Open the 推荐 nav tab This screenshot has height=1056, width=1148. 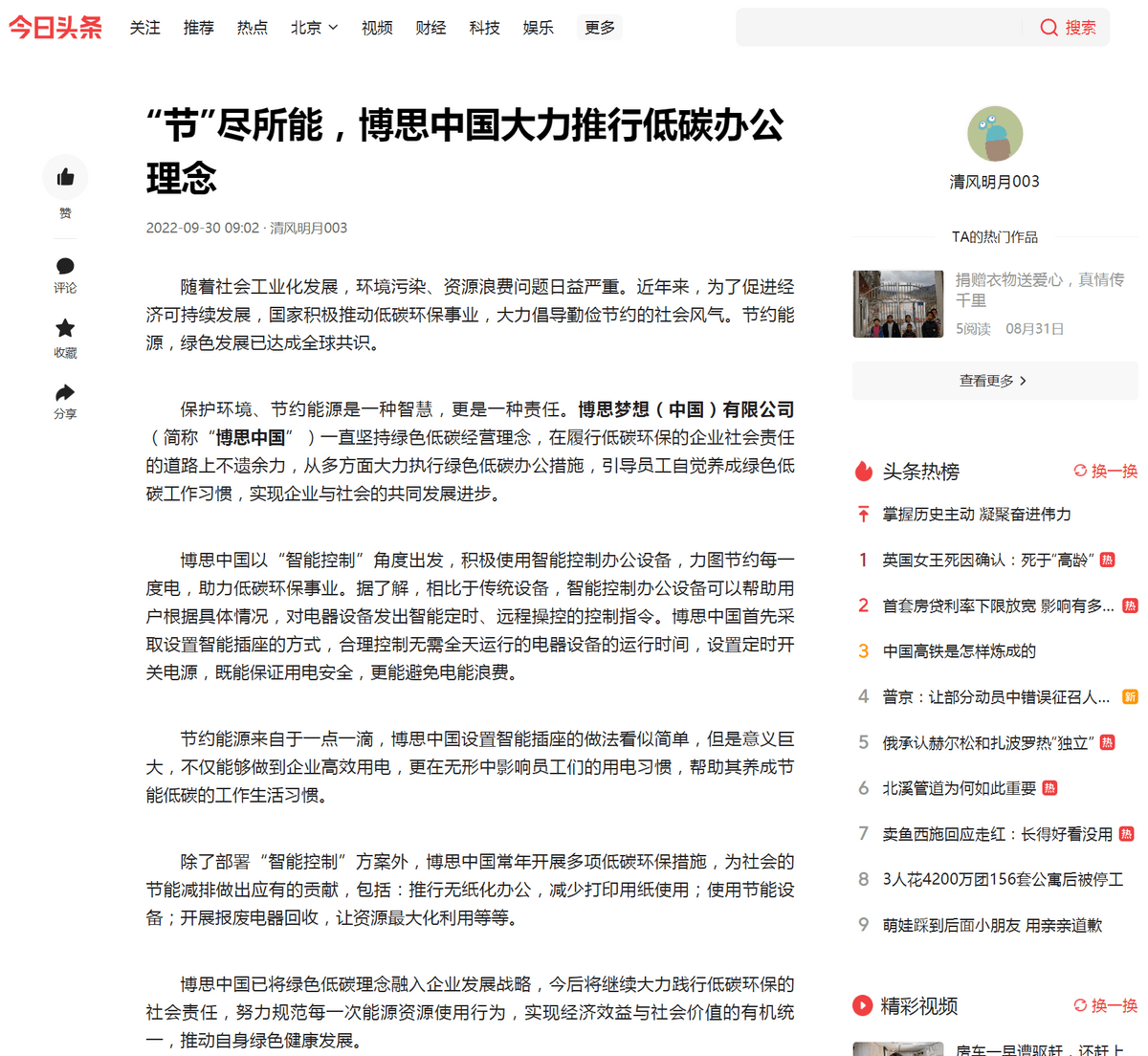199,28
